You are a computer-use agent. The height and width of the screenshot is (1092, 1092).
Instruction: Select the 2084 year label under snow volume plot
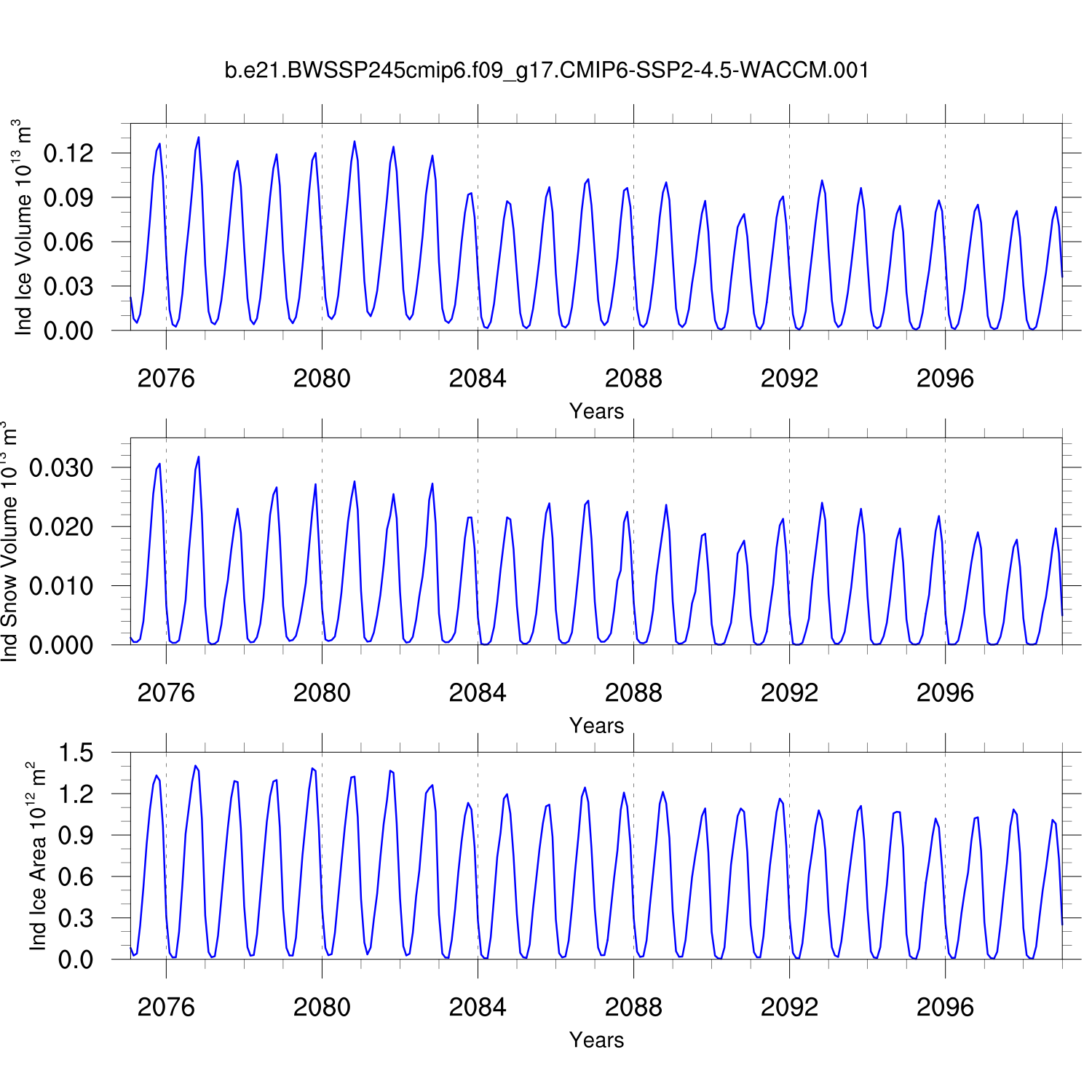tap(478, 693)
